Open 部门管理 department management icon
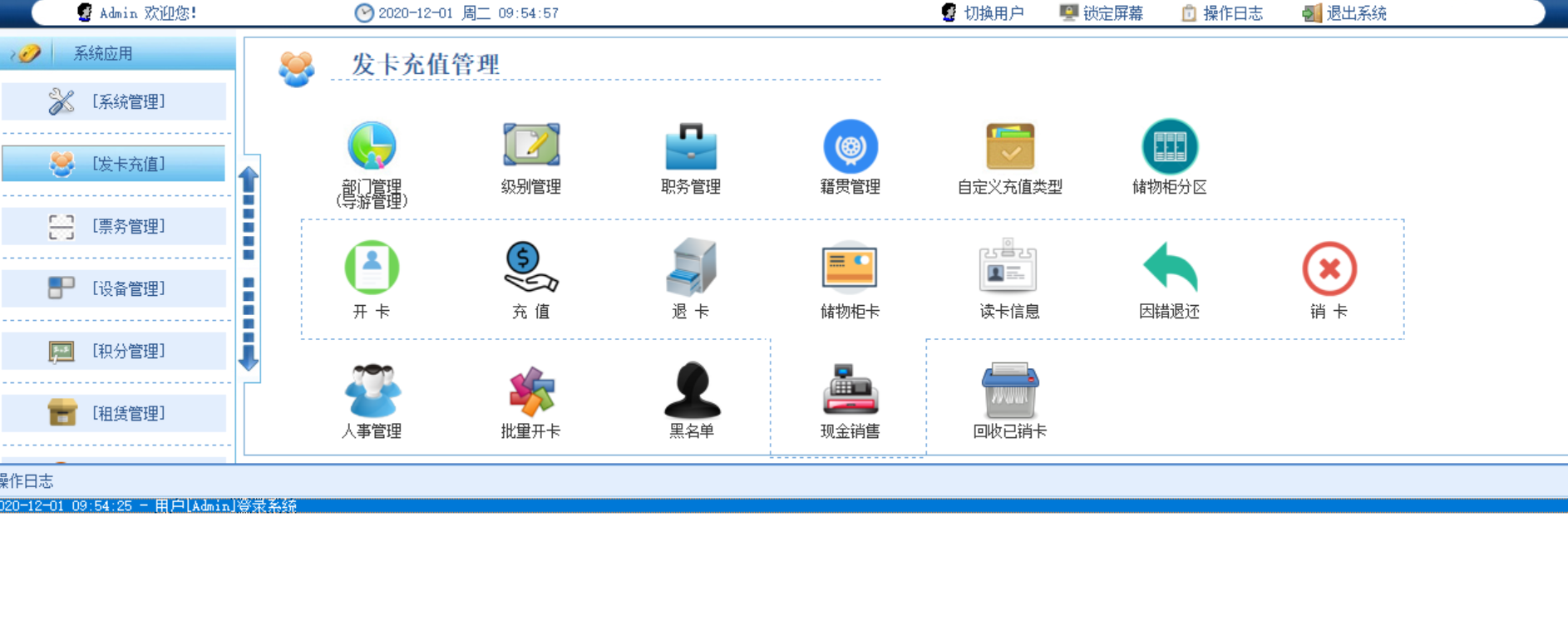 pyautogui.click(x=372, y=147)
